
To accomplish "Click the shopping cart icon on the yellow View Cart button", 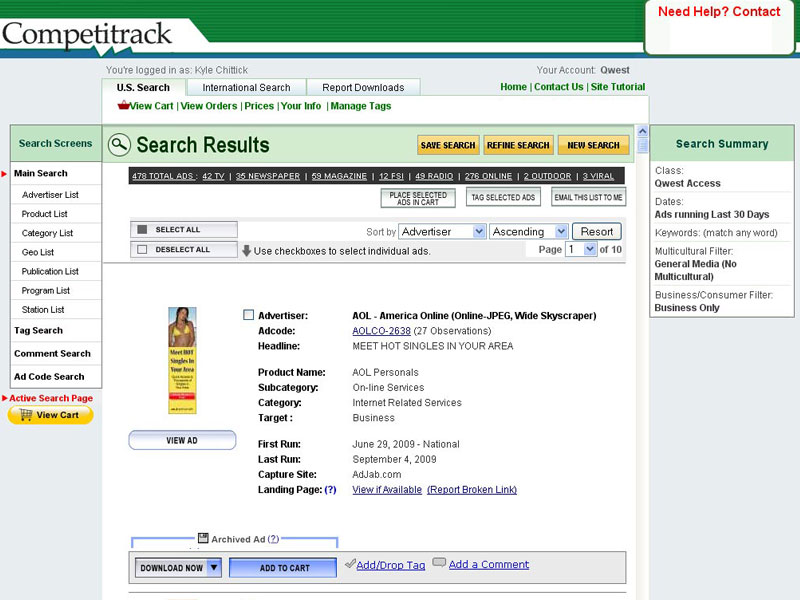I will coord(26,415).
